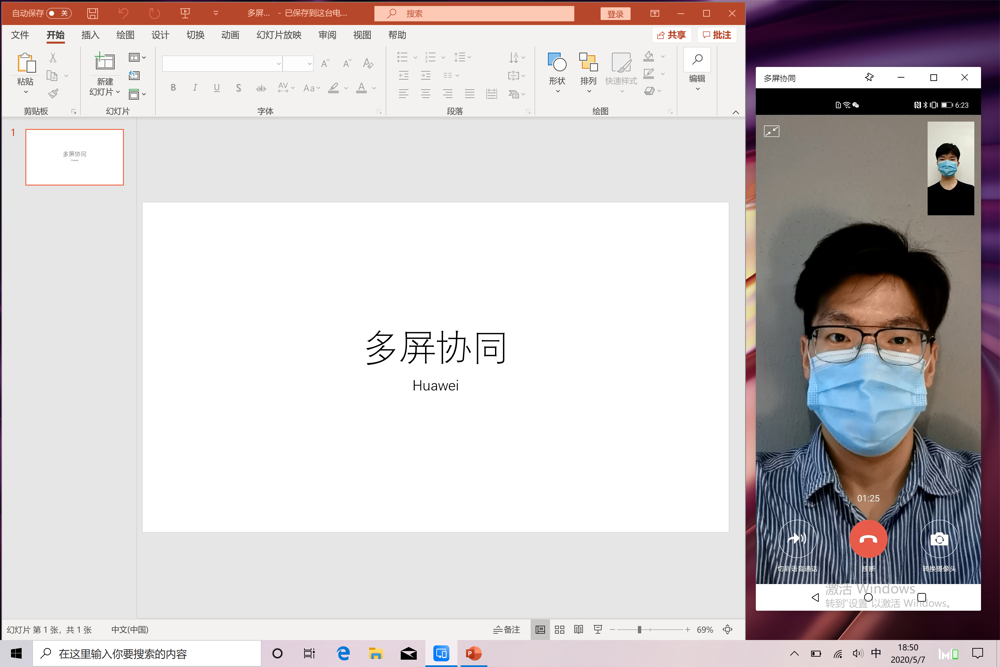
Task: Click the 共享 share button
Action: (x=671, y=35)
